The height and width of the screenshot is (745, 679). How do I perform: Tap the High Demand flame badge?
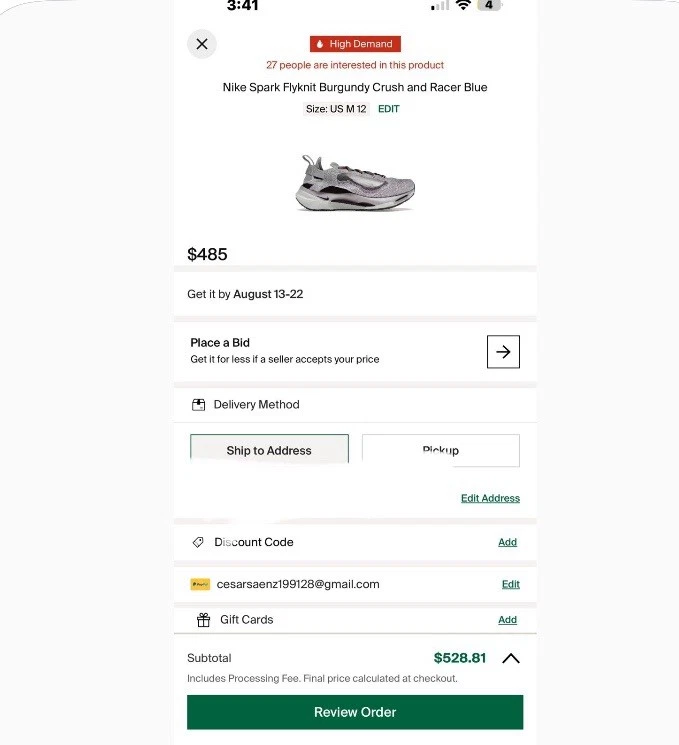click(x=355, y=44)
